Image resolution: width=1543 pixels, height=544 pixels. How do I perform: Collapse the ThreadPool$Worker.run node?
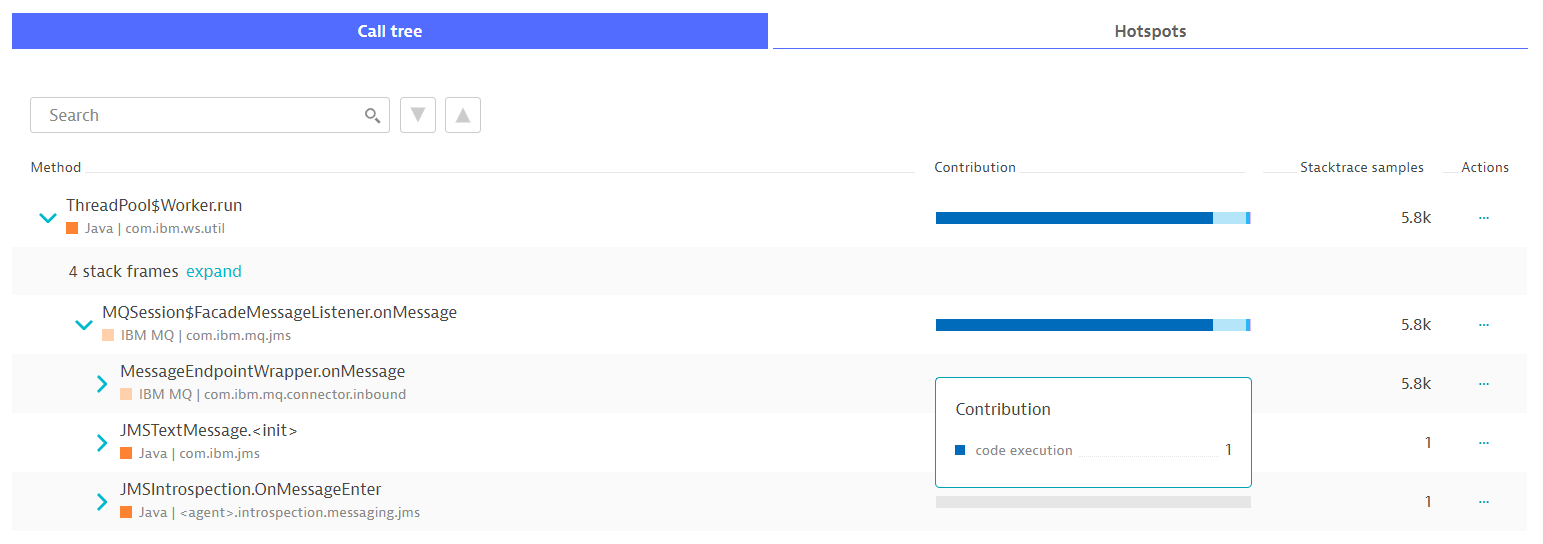click(47, 217)
